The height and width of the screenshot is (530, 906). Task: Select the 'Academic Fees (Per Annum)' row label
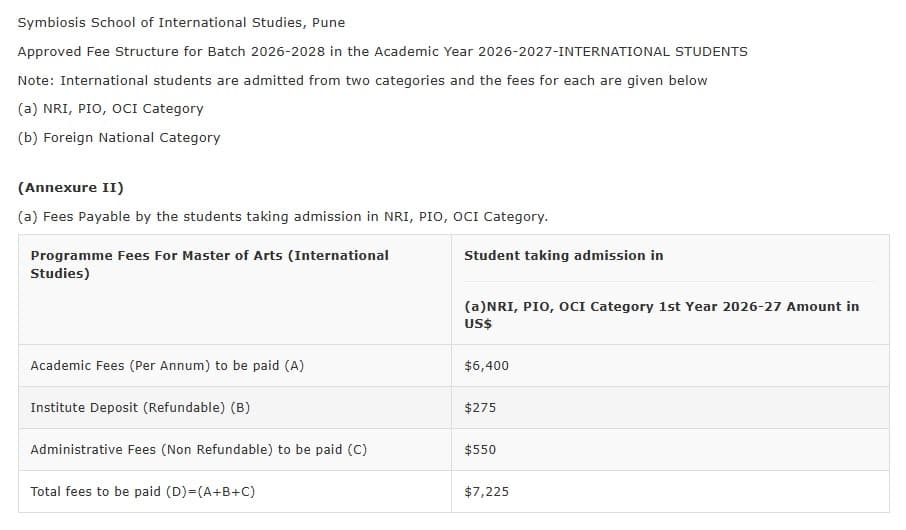167,366
